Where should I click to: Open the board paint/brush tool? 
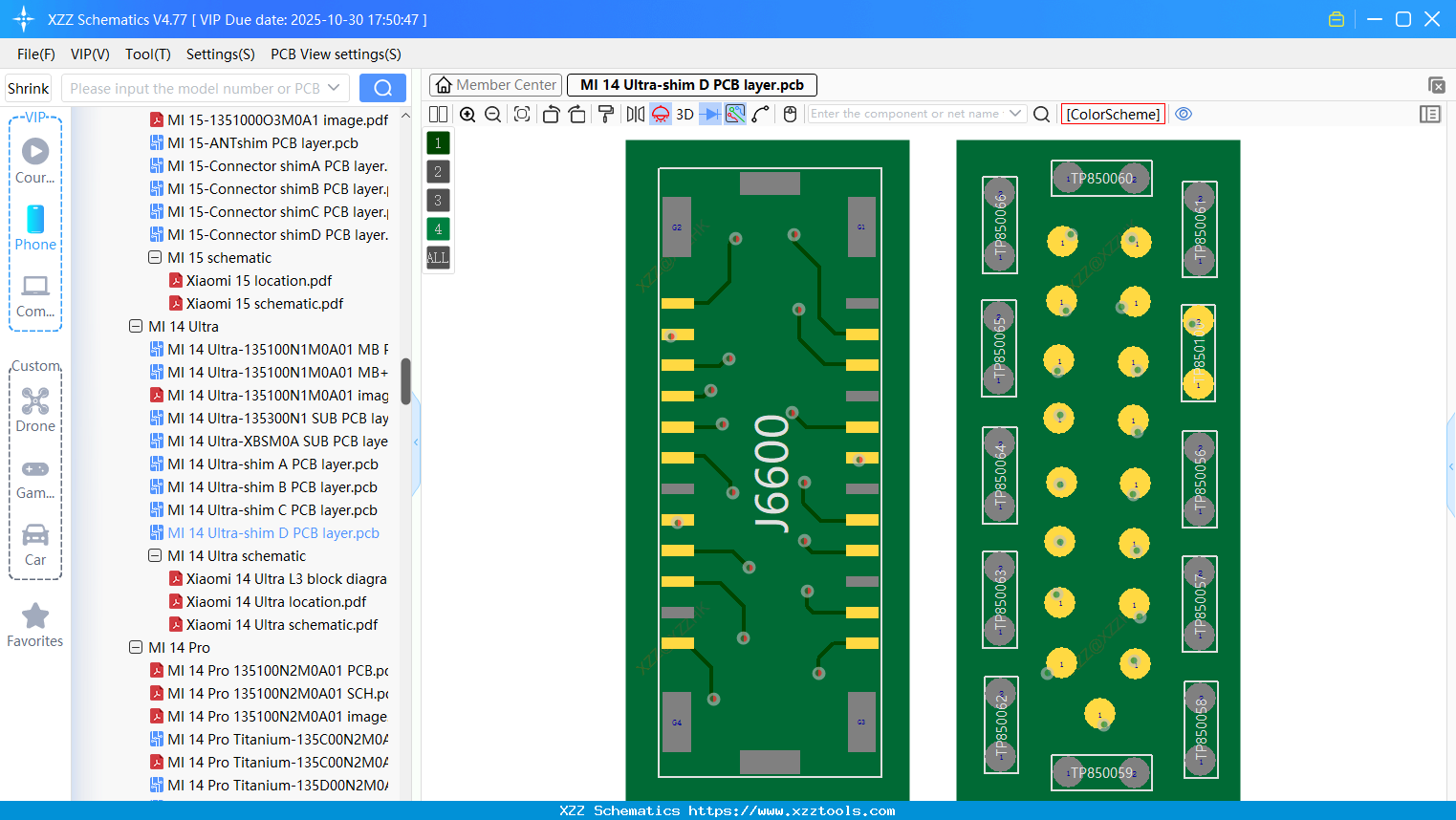coord(607,114)
